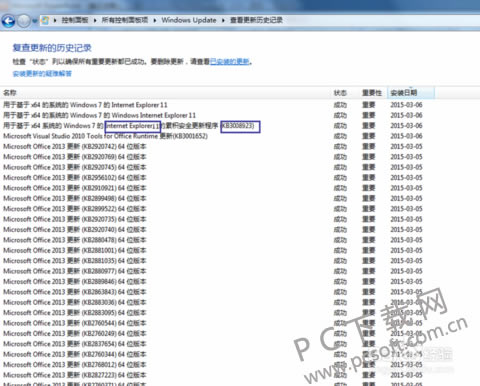This screenshot has height=386, width=480.
Task: Select Office 2013 update KB2956102 row
Action: click(x=213, y=178)
